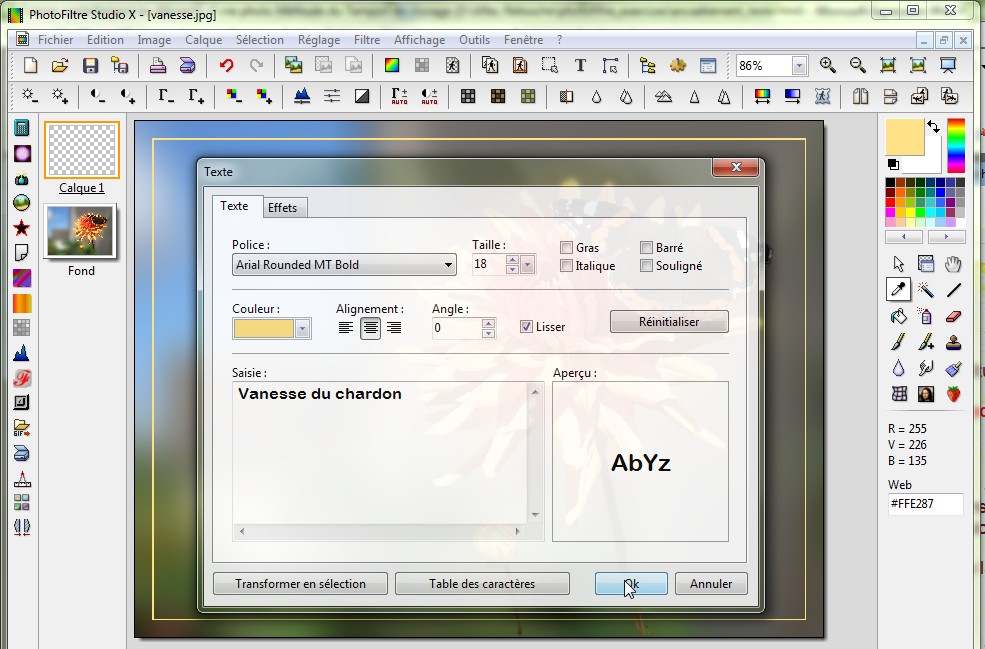
Task: Click the Print icon in the toolbar
Action: click(x=158, y=65)
